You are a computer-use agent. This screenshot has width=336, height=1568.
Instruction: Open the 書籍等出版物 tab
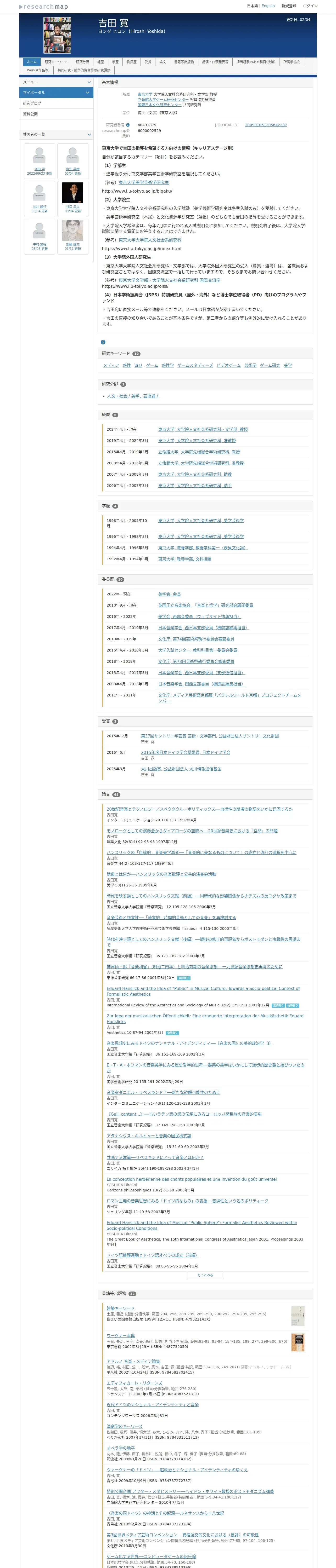[x=184, y=62]
